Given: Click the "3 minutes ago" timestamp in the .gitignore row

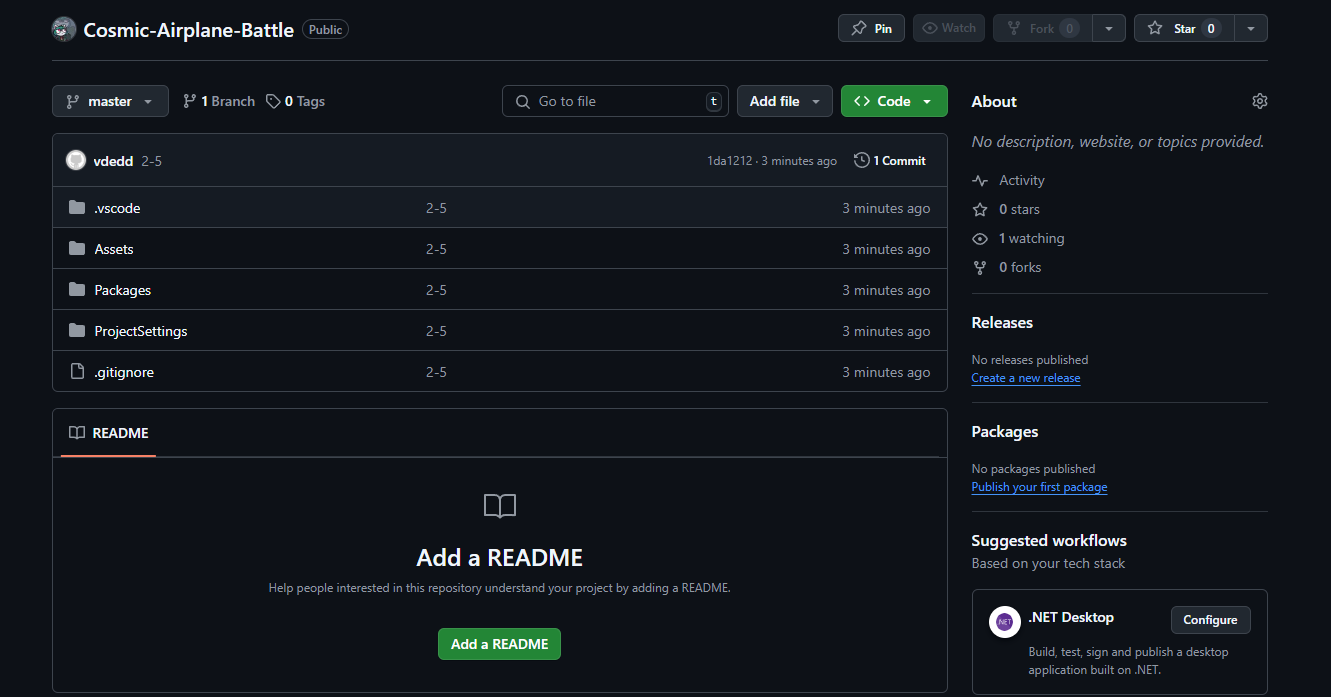Looking at the screenshot, I should [886, 372].
